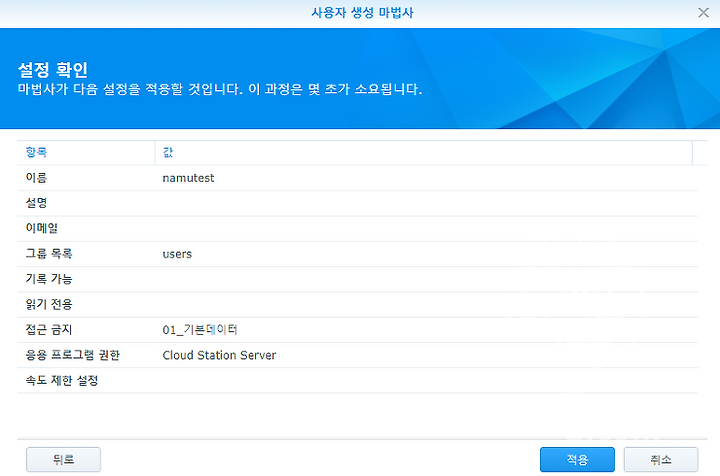Select the 기록 가능 row label
This screenshot has height=476, width=720.
point(49,279)
